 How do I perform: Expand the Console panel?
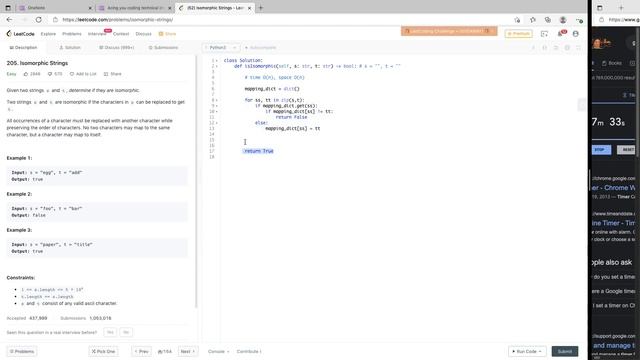pyautogui.click(x=218, y=351)
